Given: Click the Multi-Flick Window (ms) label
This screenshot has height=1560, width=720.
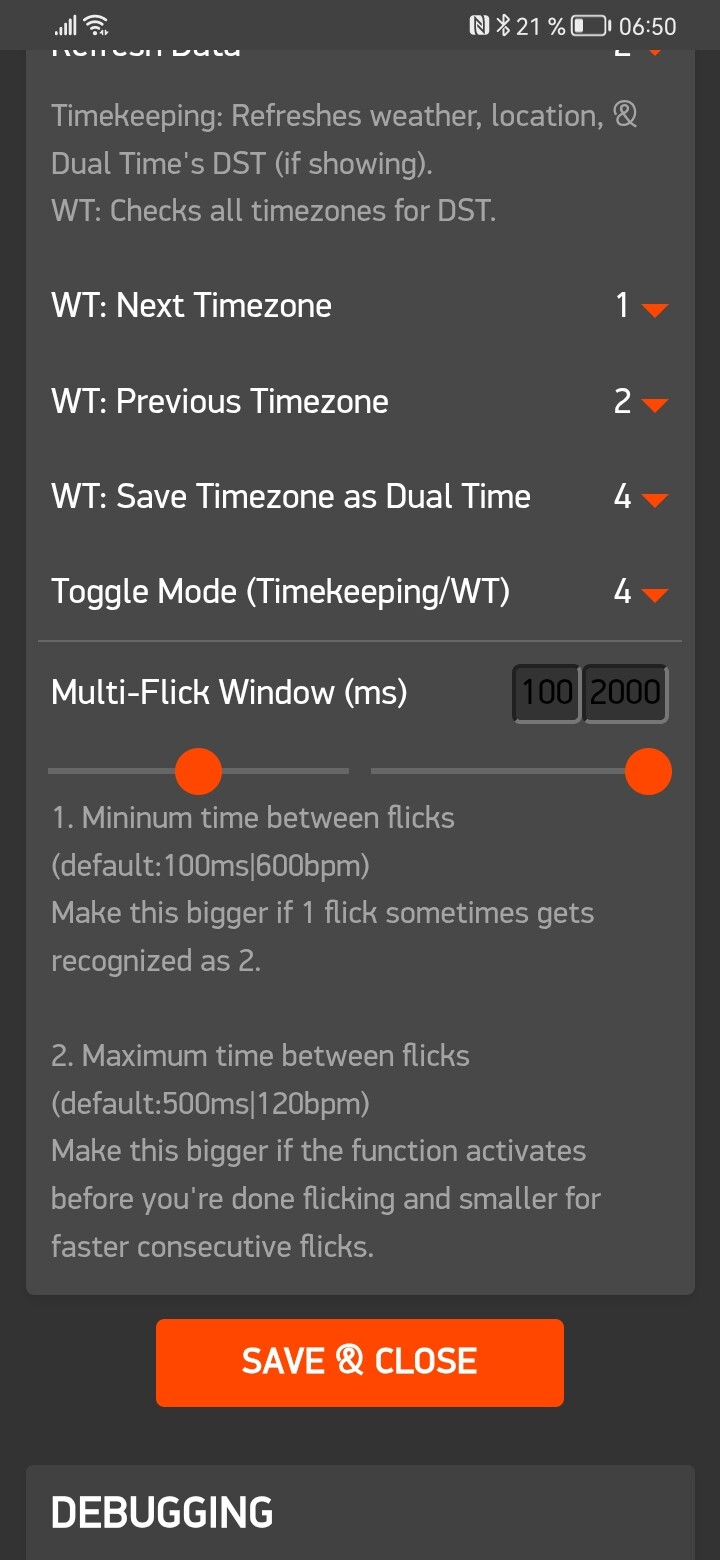Looking at the screenshot, I should coord(229,692).
